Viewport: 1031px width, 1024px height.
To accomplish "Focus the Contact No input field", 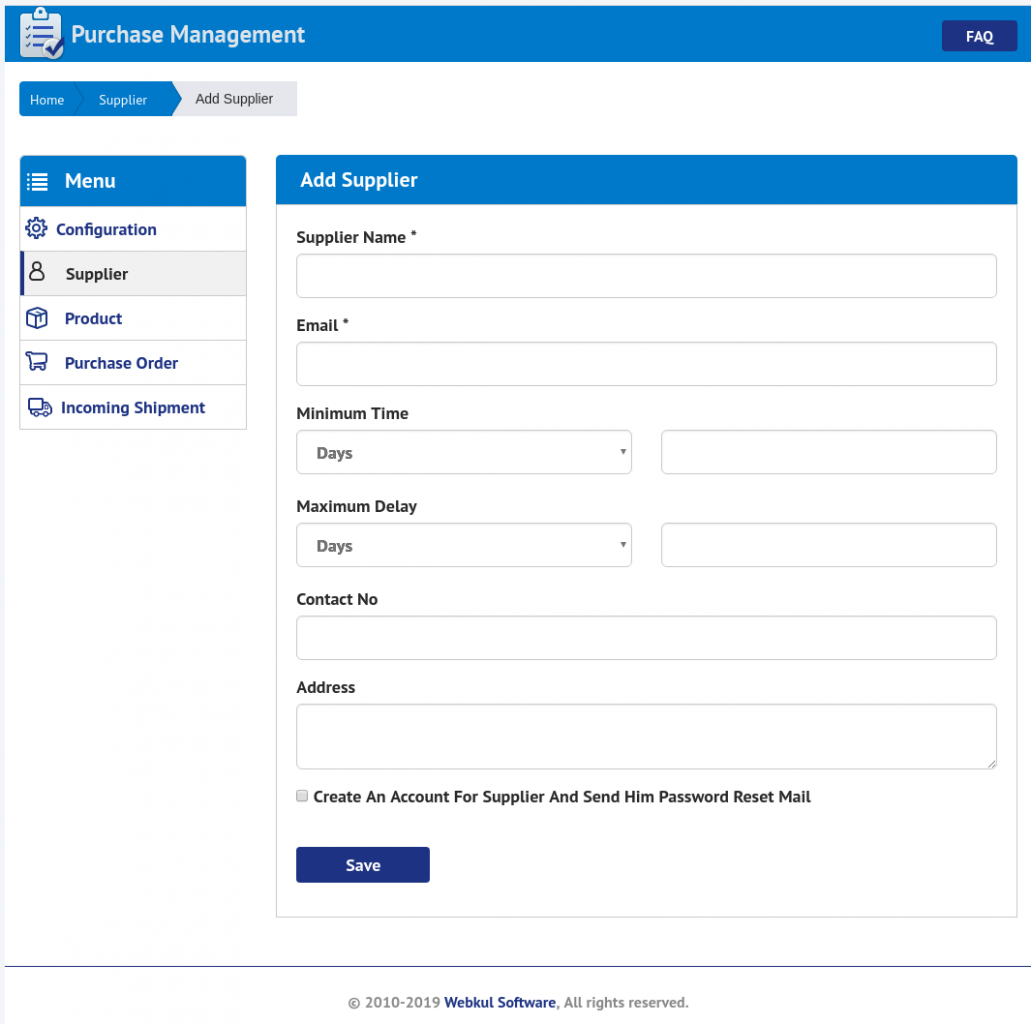I will point(646,638).
